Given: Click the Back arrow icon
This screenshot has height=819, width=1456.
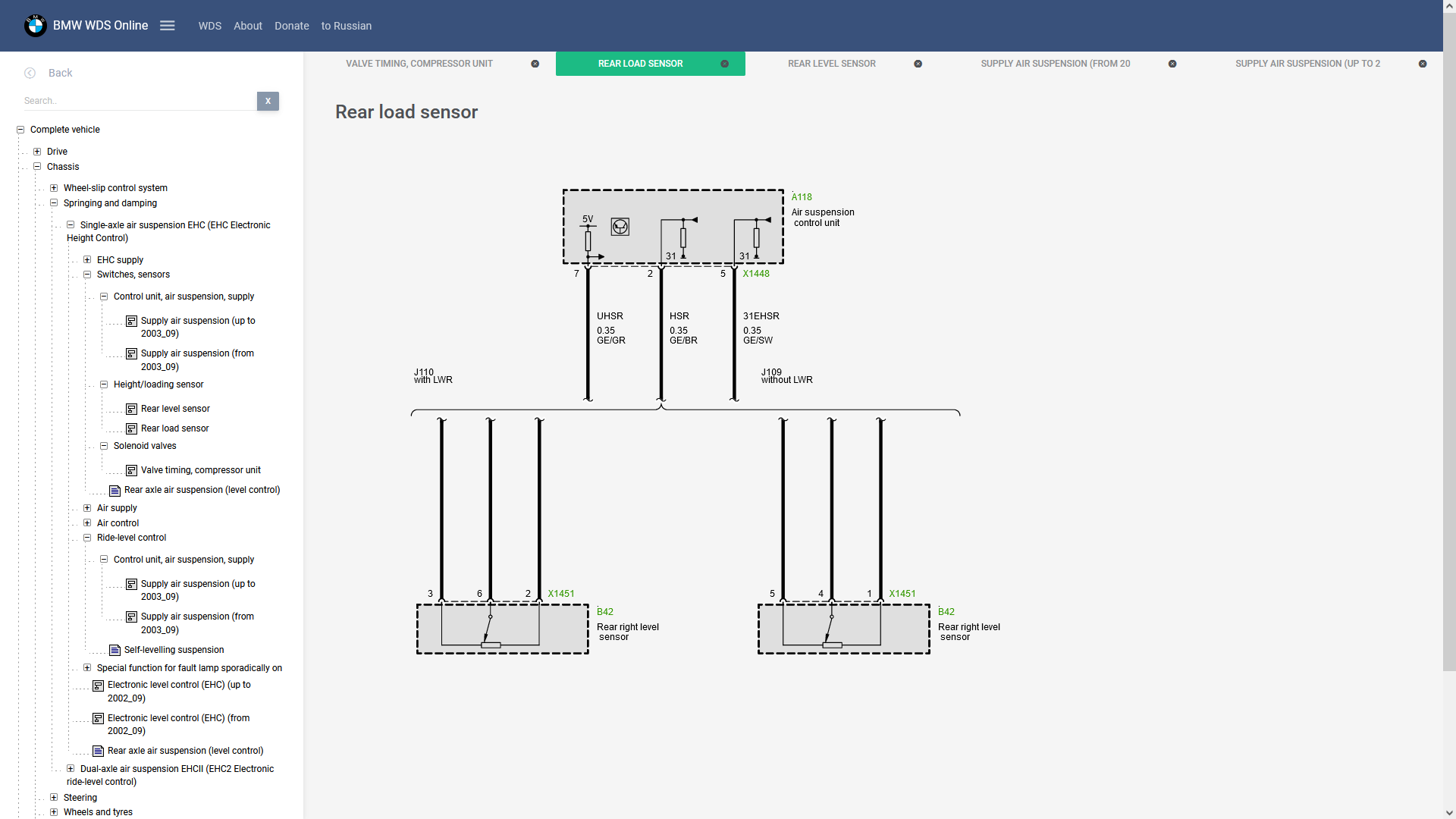Looking at the screenshot, I should tap(30, 73).
